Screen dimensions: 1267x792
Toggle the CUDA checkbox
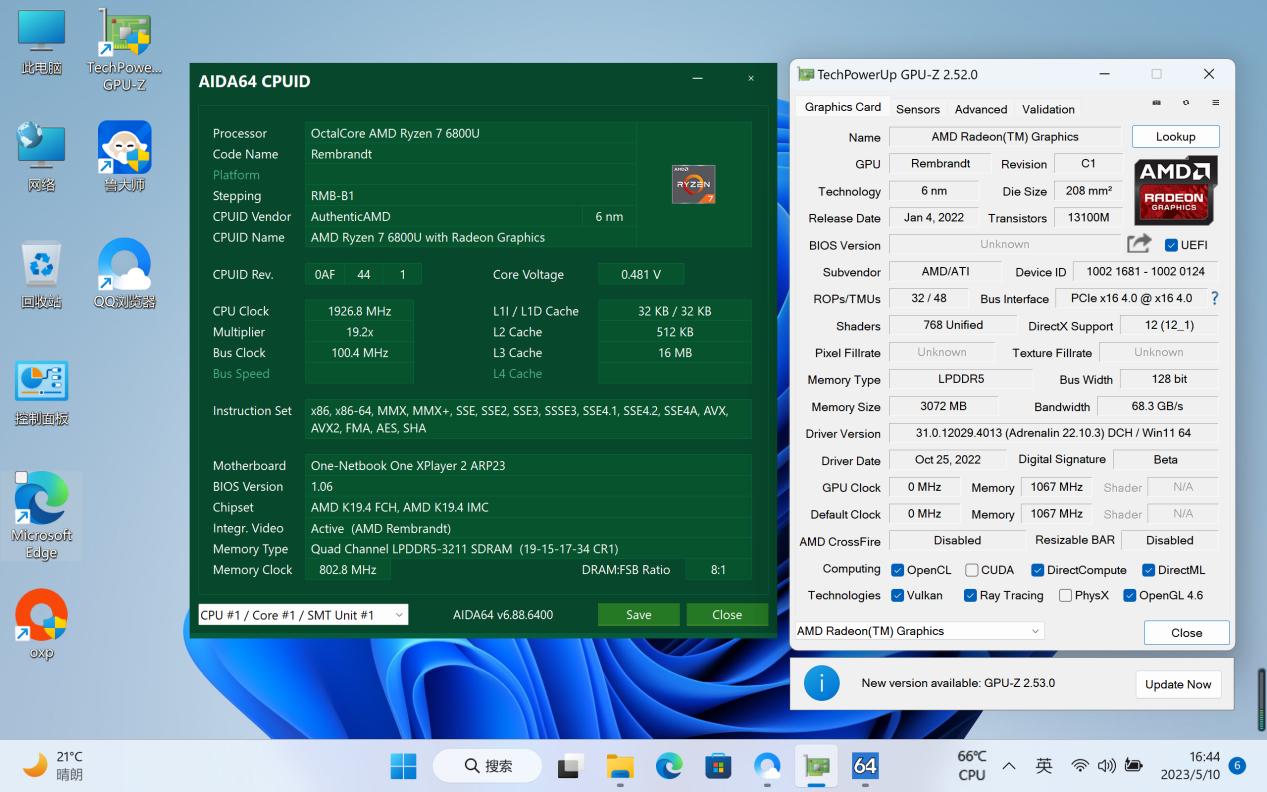pos(971,570)
